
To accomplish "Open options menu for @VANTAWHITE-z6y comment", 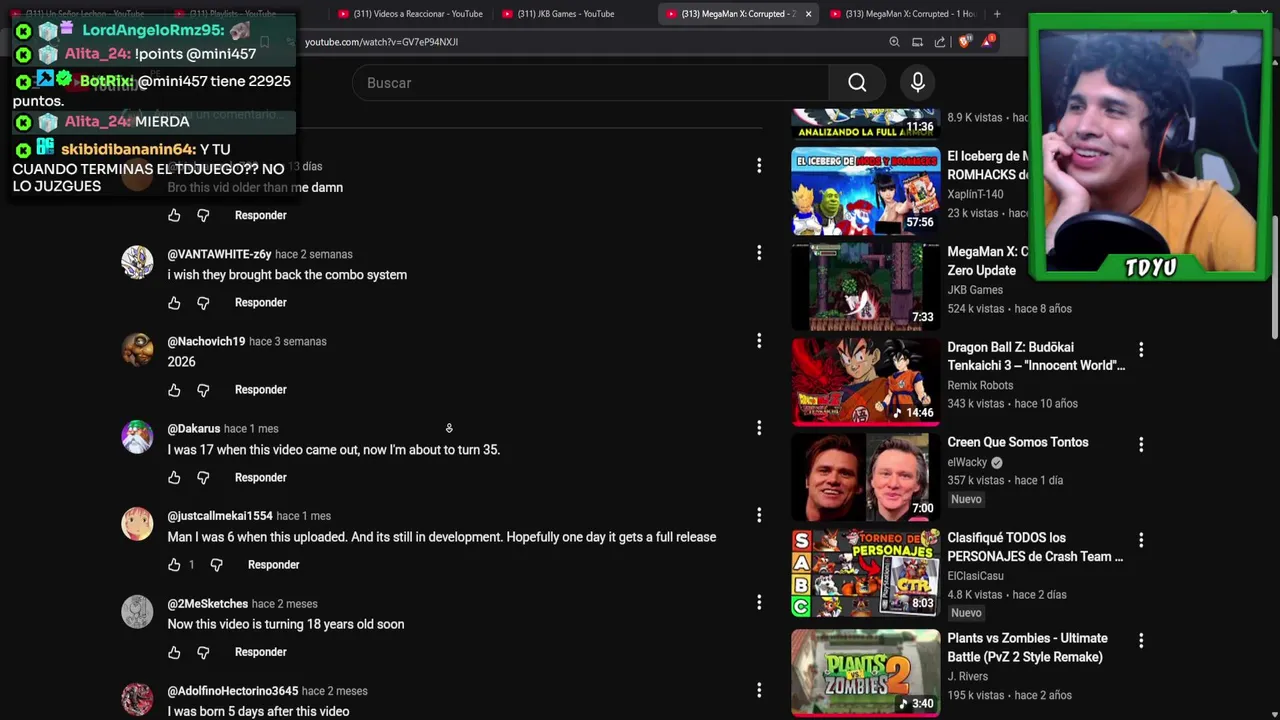I will [759, 253].
